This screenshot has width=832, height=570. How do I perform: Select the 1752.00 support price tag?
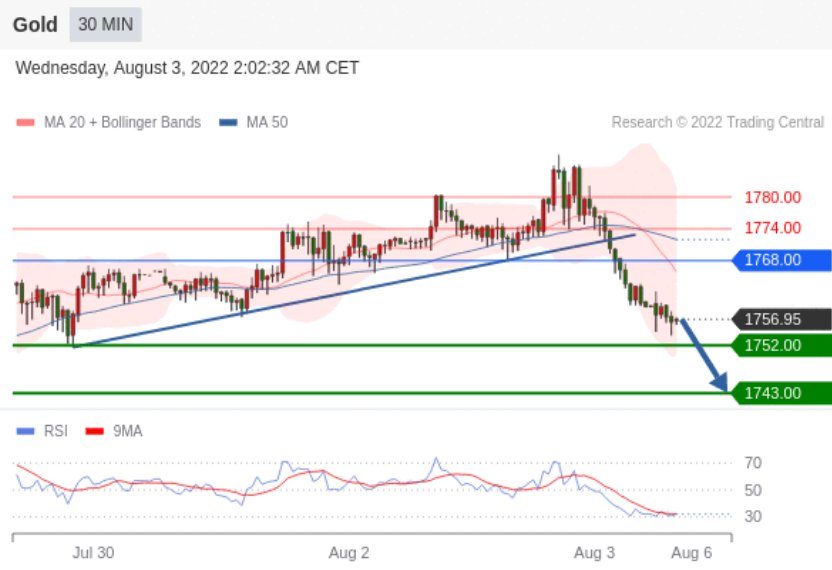coord(782,346)
